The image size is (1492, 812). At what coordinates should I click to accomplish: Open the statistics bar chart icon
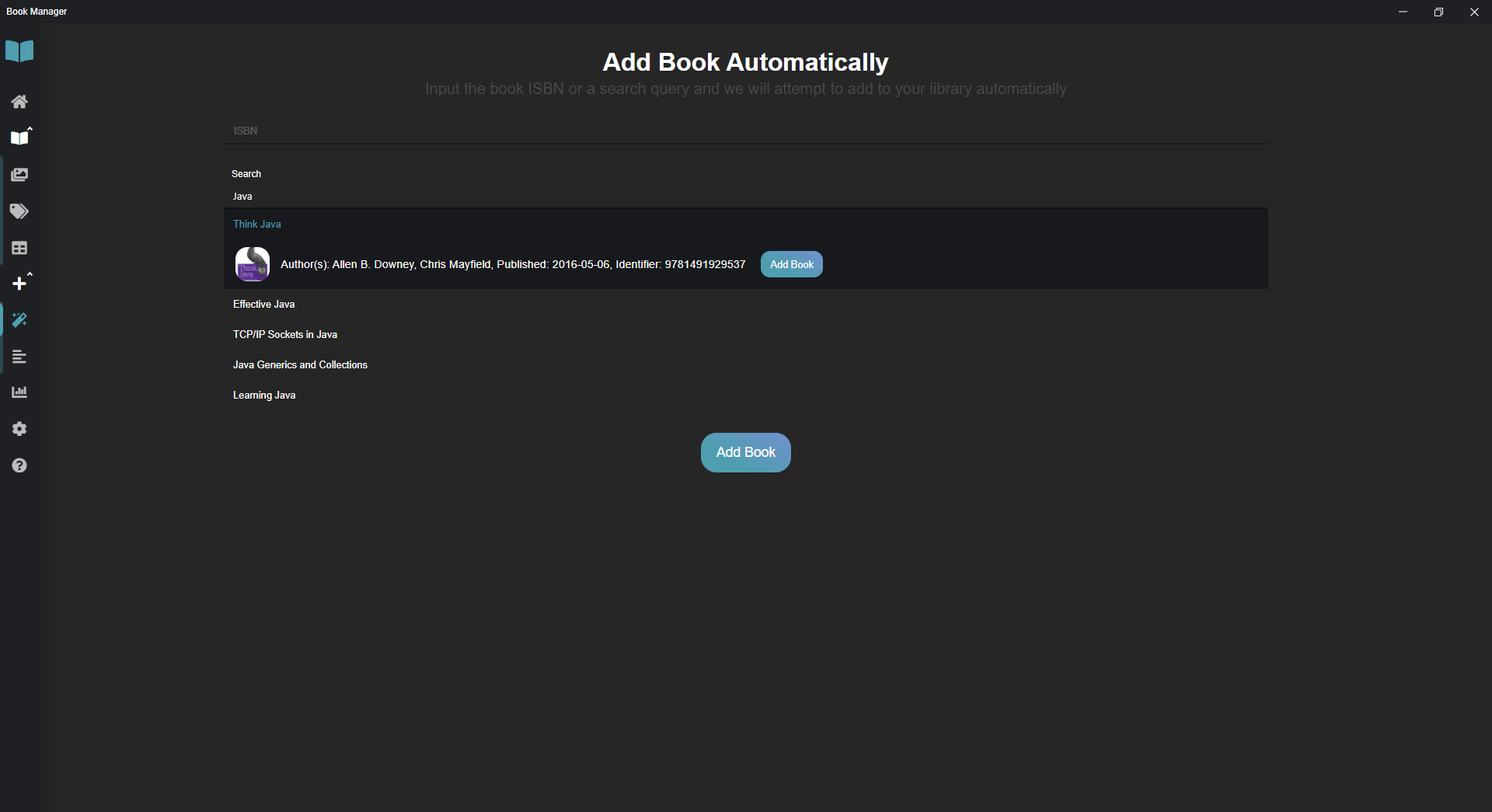19,392
